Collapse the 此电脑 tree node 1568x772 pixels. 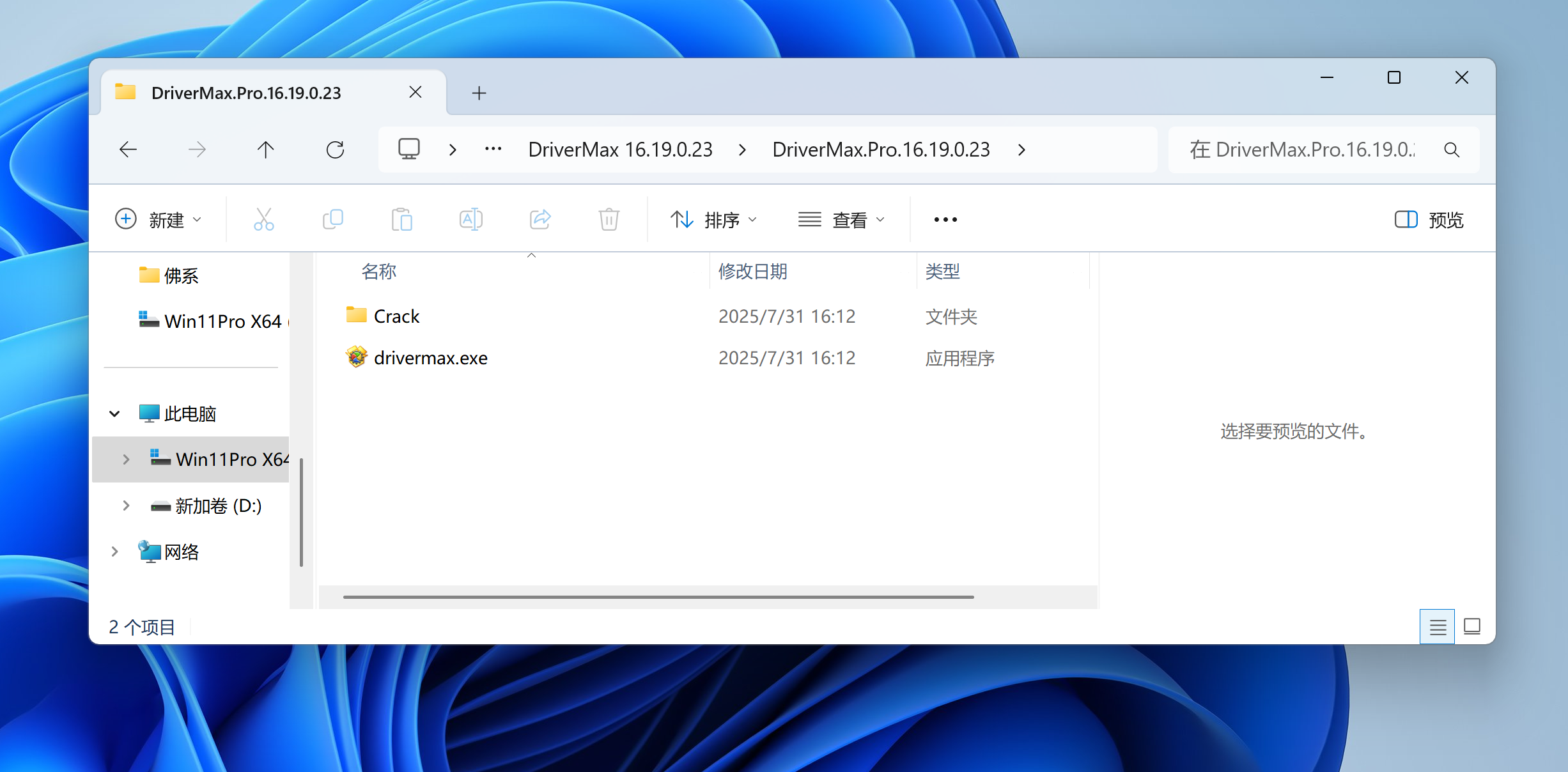(x=114, y=413)
